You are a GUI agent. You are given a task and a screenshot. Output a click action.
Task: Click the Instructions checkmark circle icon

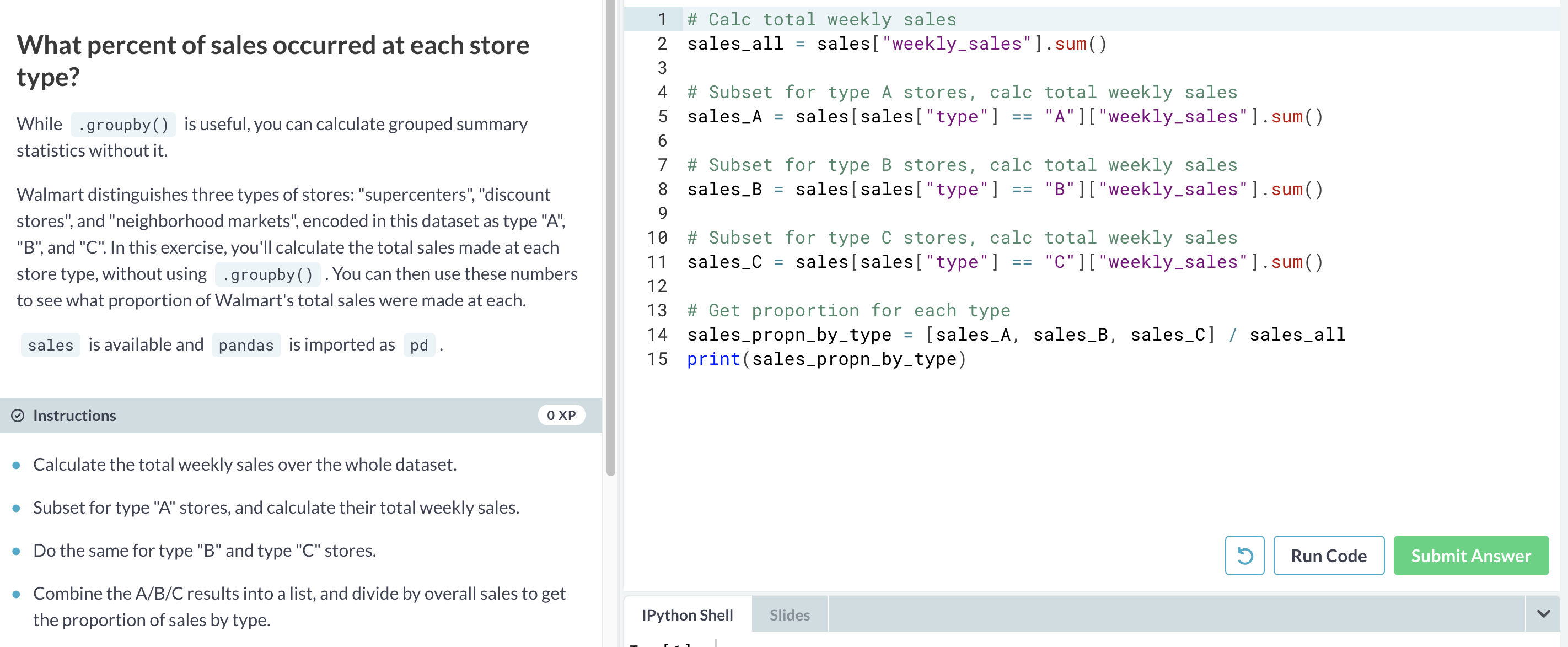[18, 416]
